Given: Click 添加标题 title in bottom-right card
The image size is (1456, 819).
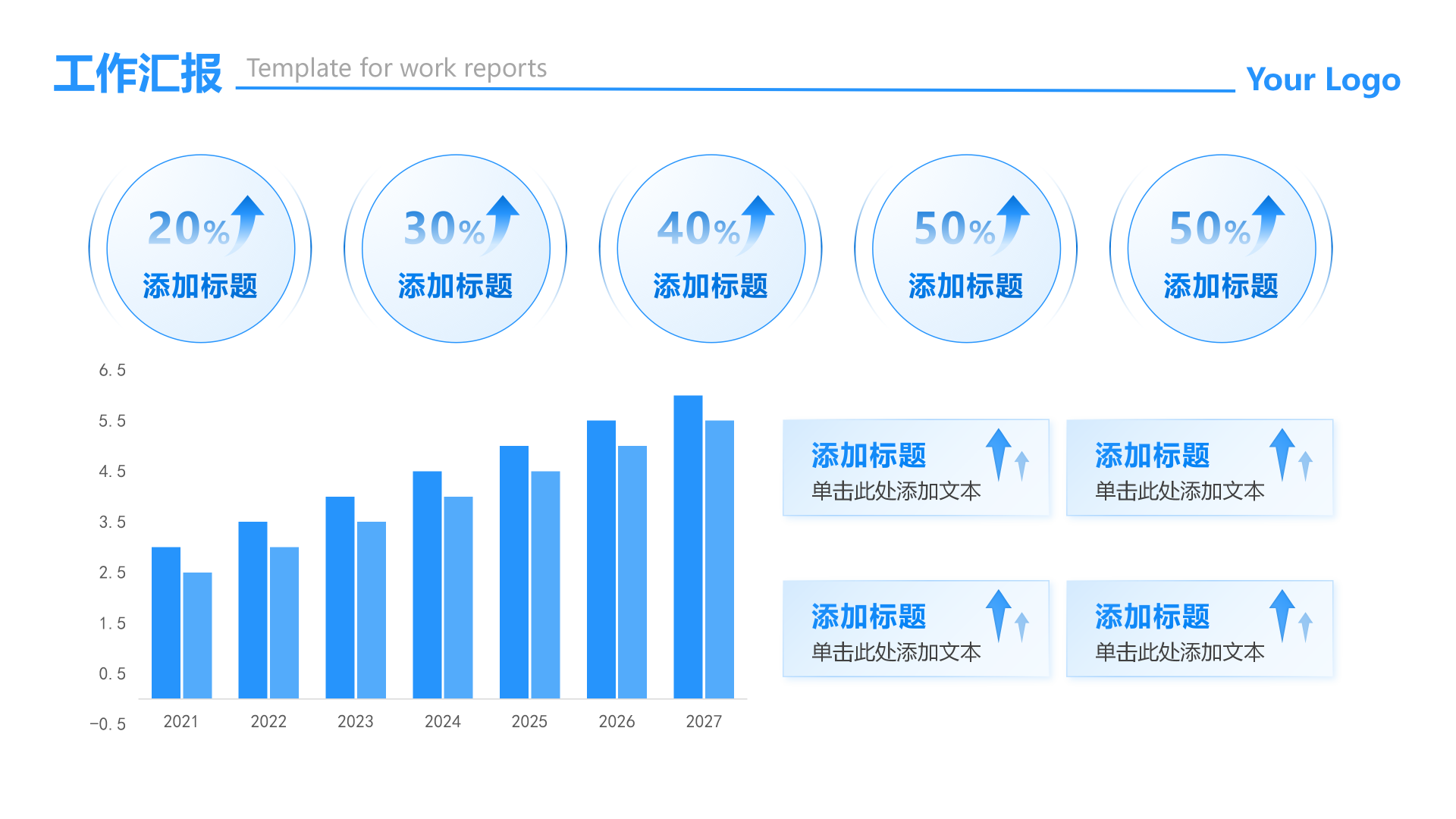Looking at the screenshot, I should (1152, 617).
